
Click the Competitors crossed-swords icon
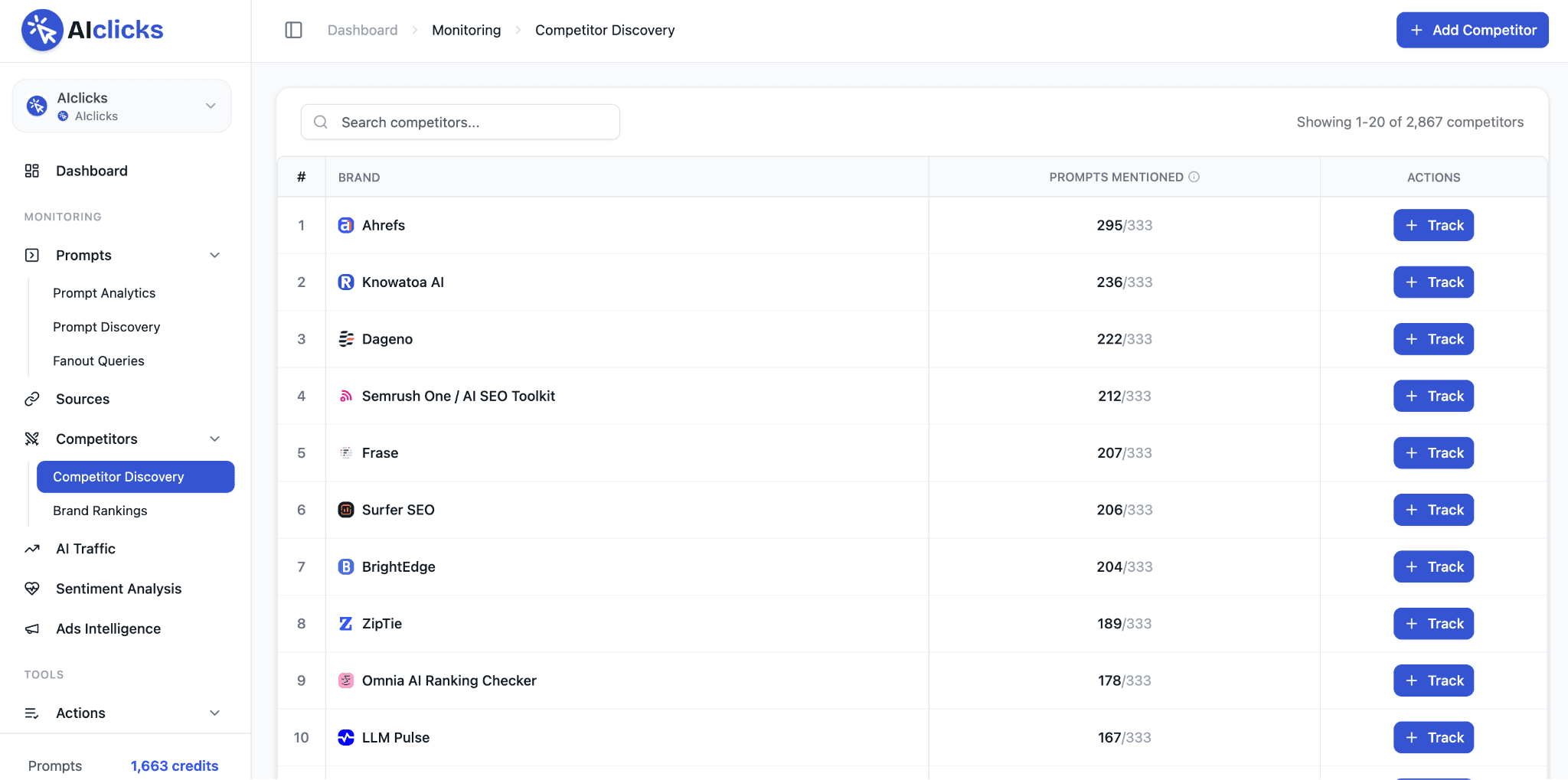point(32,439)
